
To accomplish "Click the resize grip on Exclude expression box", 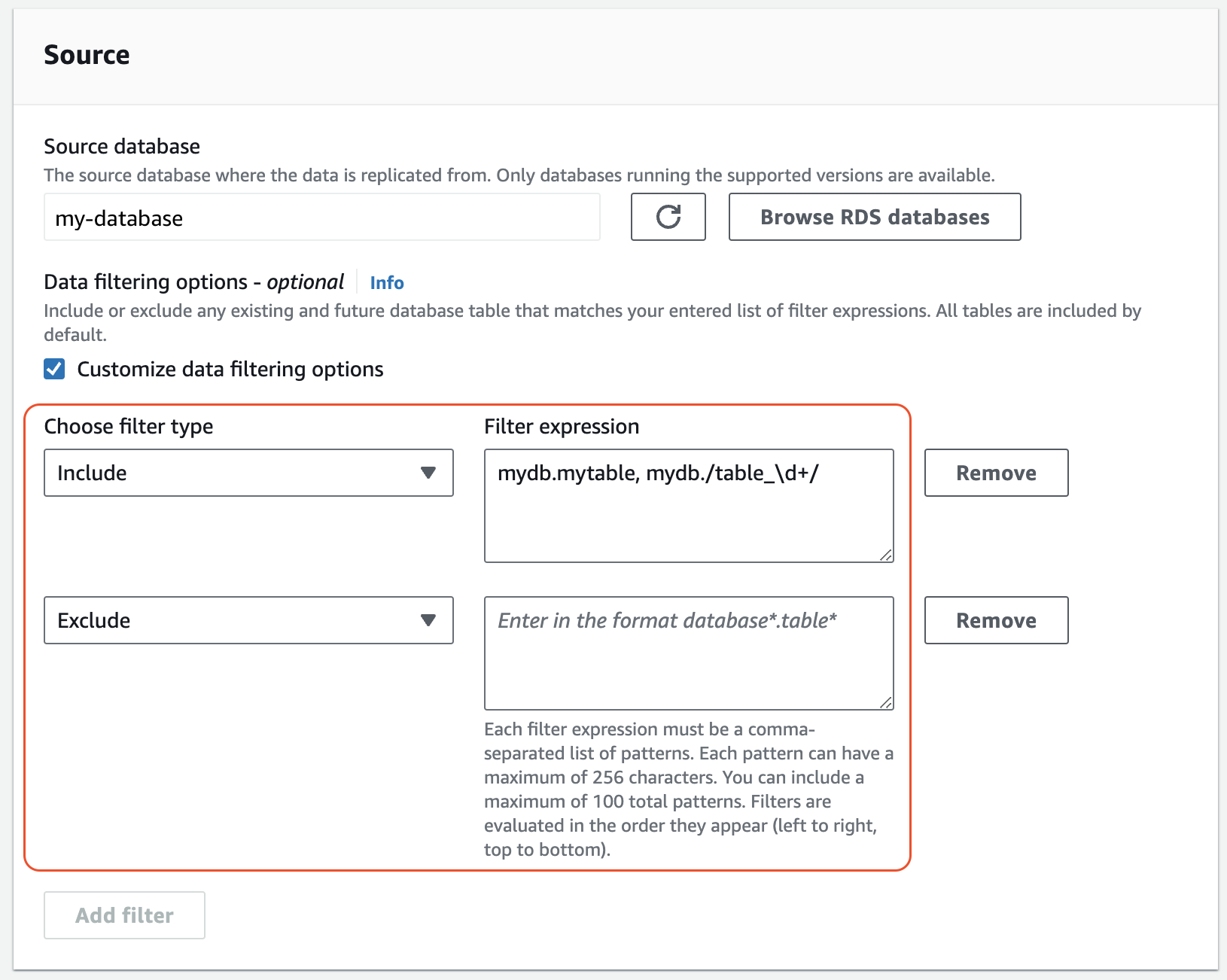I will (887, 702).
